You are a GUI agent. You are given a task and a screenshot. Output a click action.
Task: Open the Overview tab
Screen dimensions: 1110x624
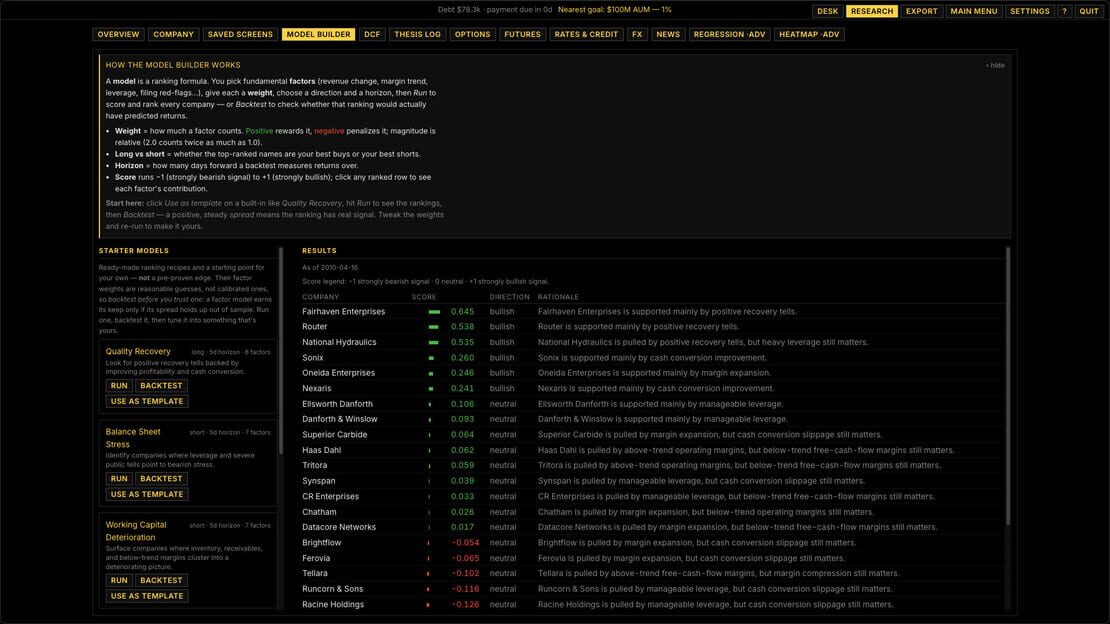pos(118,34)
